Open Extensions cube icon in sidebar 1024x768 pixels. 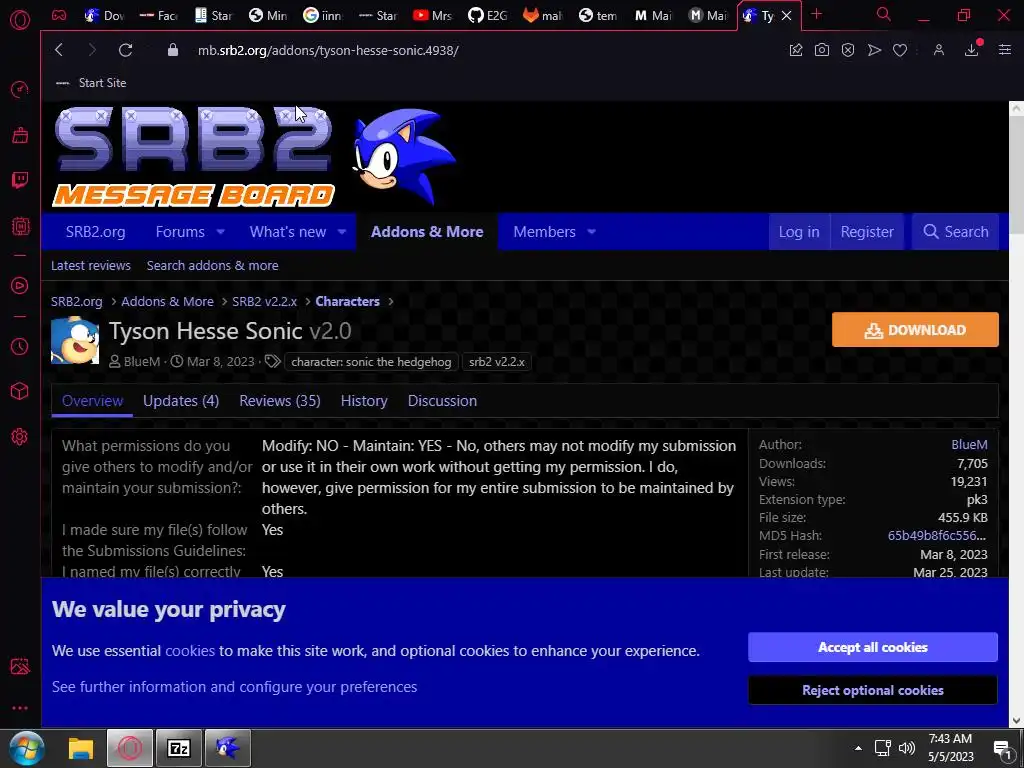(x=20, y=391)
